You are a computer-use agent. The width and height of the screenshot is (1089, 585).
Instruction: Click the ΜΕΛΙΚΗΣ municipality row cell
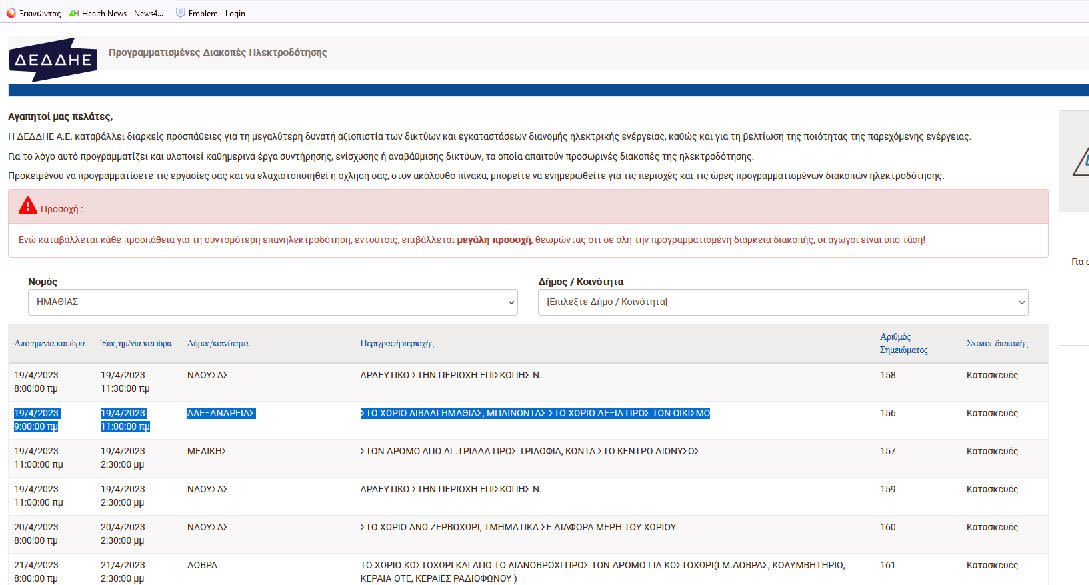pos(207,451)
